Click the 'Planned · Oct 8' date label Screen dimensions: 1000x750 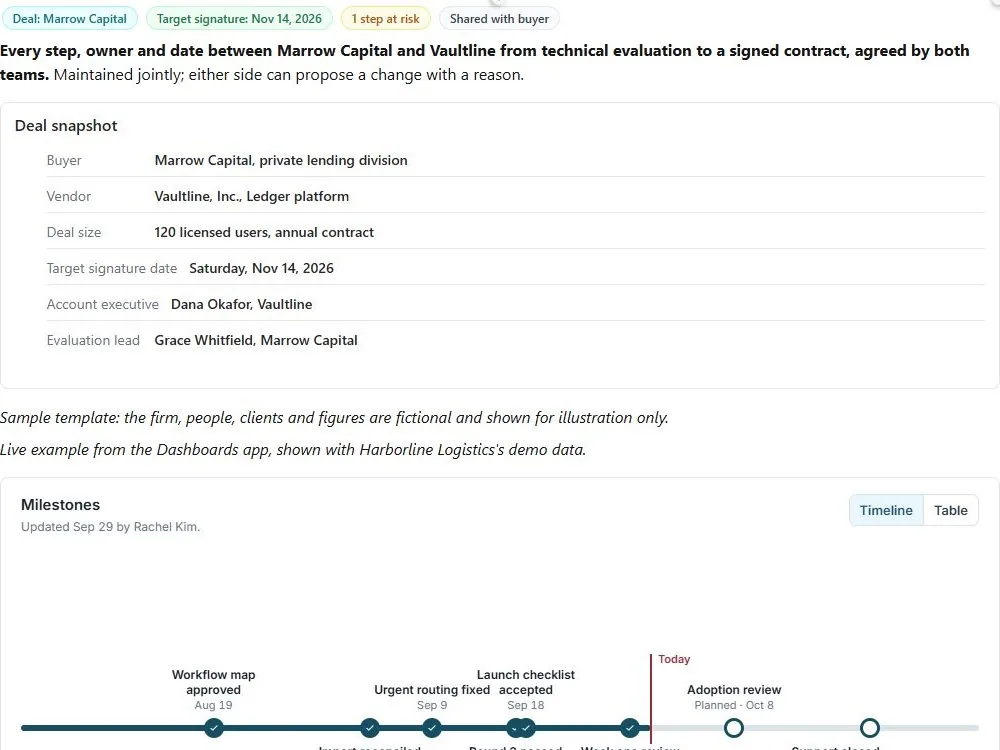[x=734, y=705]
